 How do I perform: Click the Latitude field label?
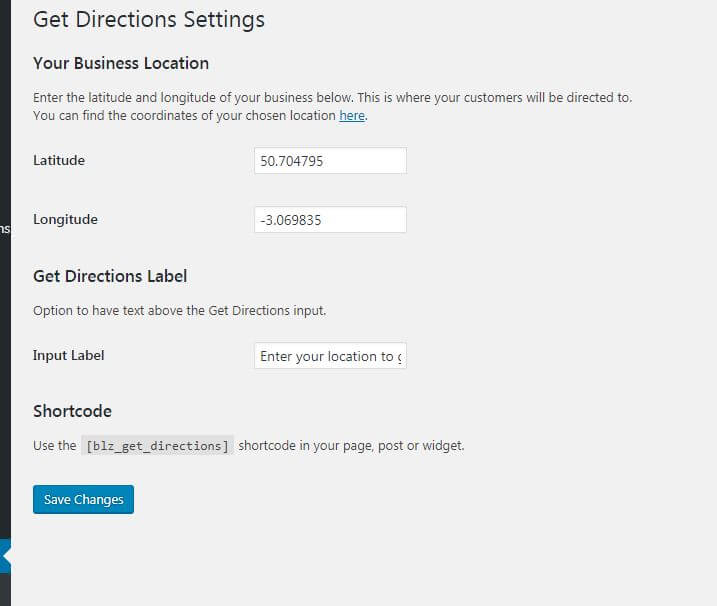pos(59,160)
